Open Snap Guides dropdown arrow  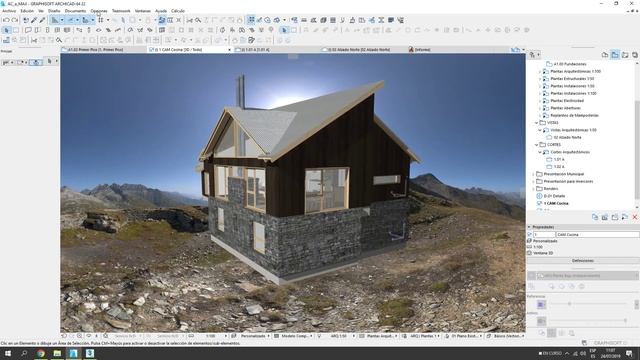pos(77,20)
